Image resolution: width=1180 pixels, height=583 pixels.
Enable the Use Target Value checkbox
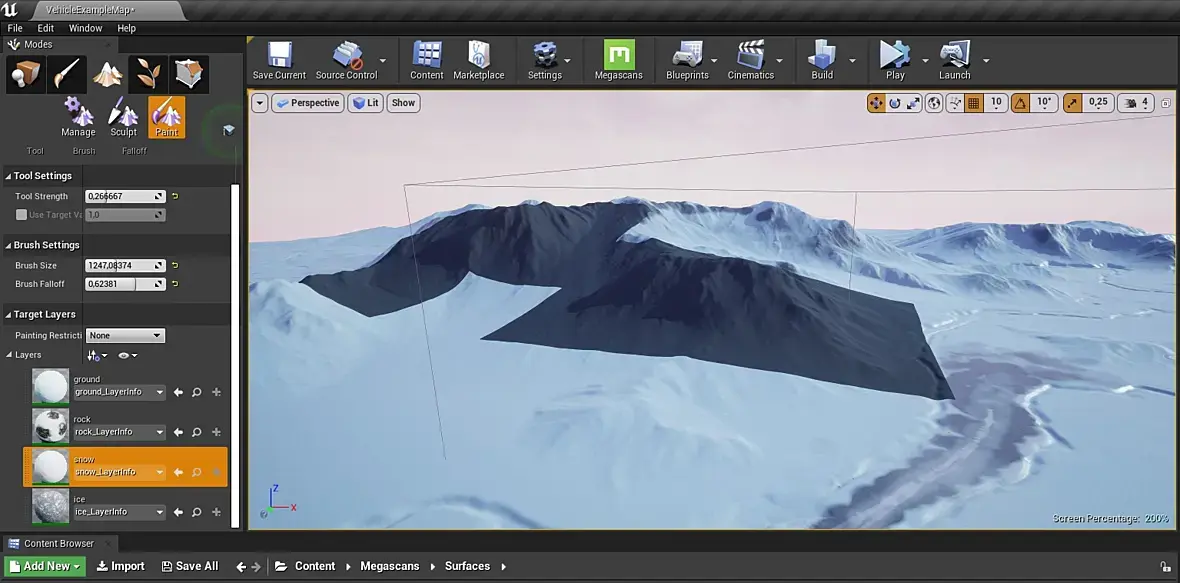[x=22, y=215]
